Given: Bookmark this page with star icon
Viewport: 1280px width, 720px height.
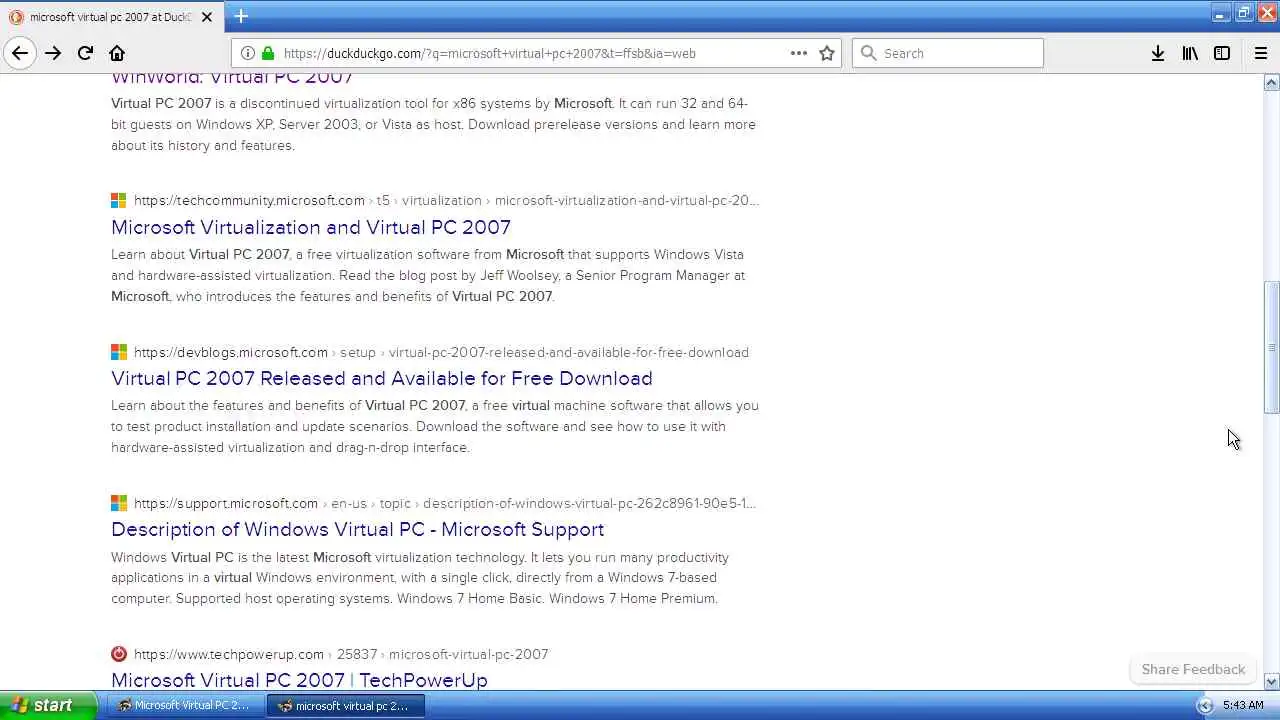Looking at the screenshot, I should coord(827,53).
